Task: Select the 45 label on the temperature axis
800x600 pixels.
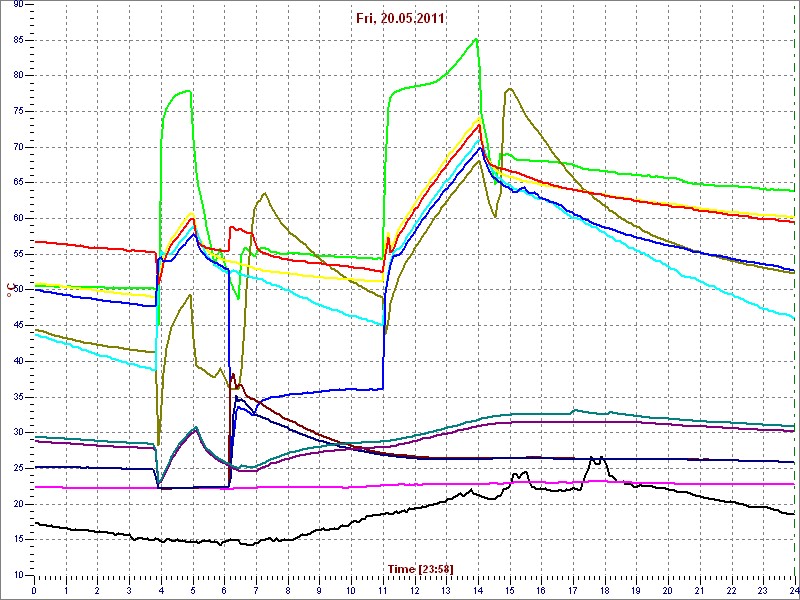Action: coord(17,326)
